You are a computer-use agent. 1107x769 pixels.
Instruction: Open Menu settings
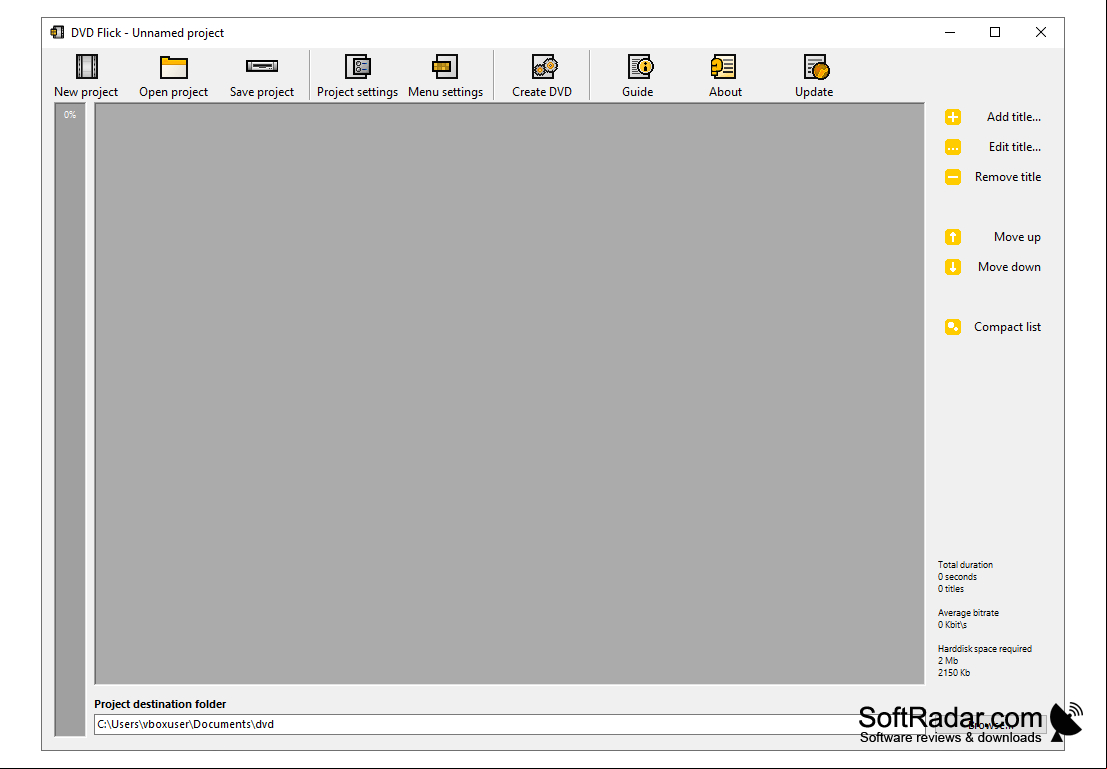coord(445,76)
